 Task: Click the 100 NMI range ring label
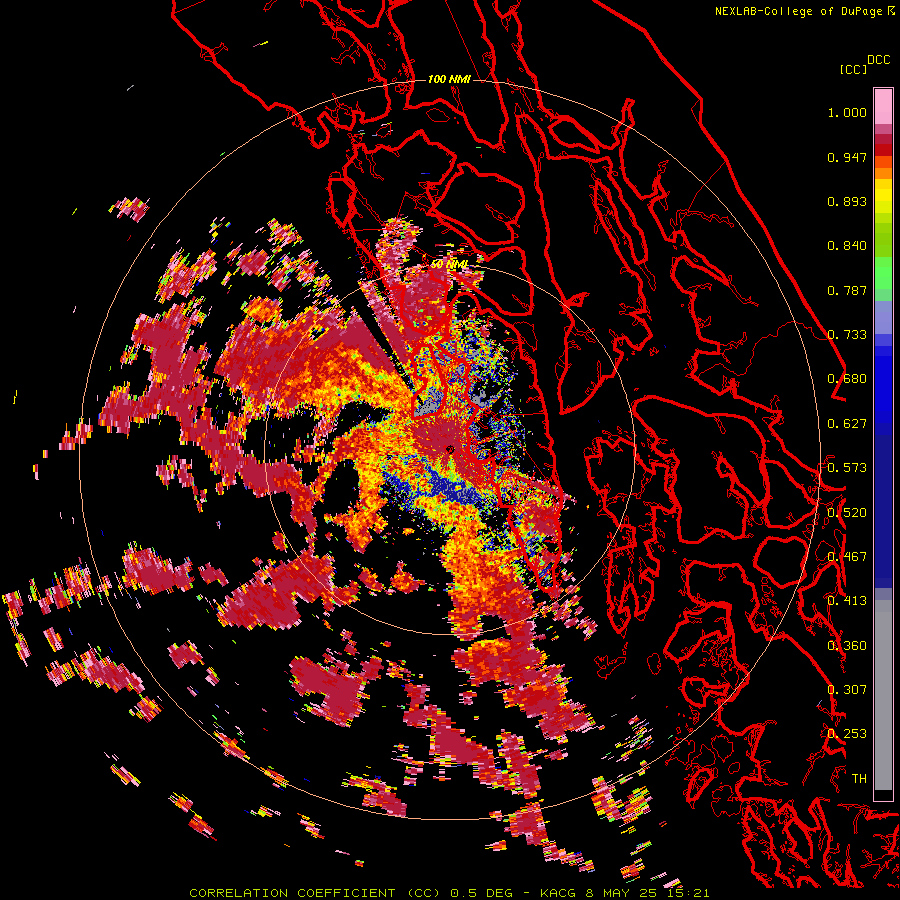tap(449, 79)
